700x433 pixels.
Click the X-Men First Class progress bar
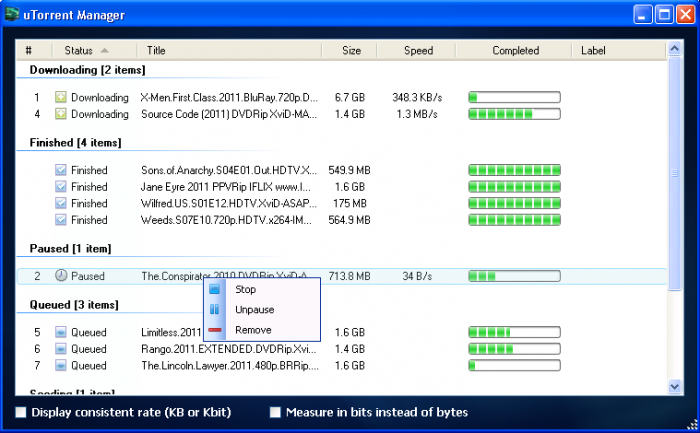pos(514,97)
